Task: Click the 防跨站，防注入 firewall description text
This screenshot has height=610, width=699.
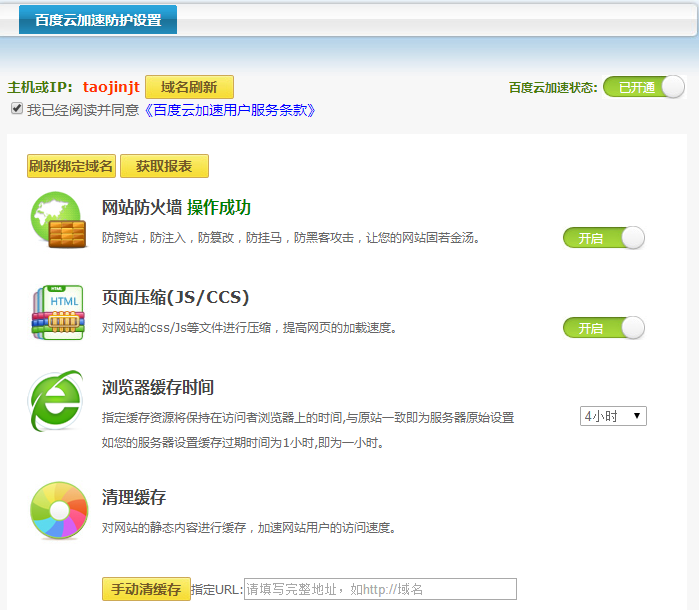Action: pyautogui.click(x=291, y=238)
